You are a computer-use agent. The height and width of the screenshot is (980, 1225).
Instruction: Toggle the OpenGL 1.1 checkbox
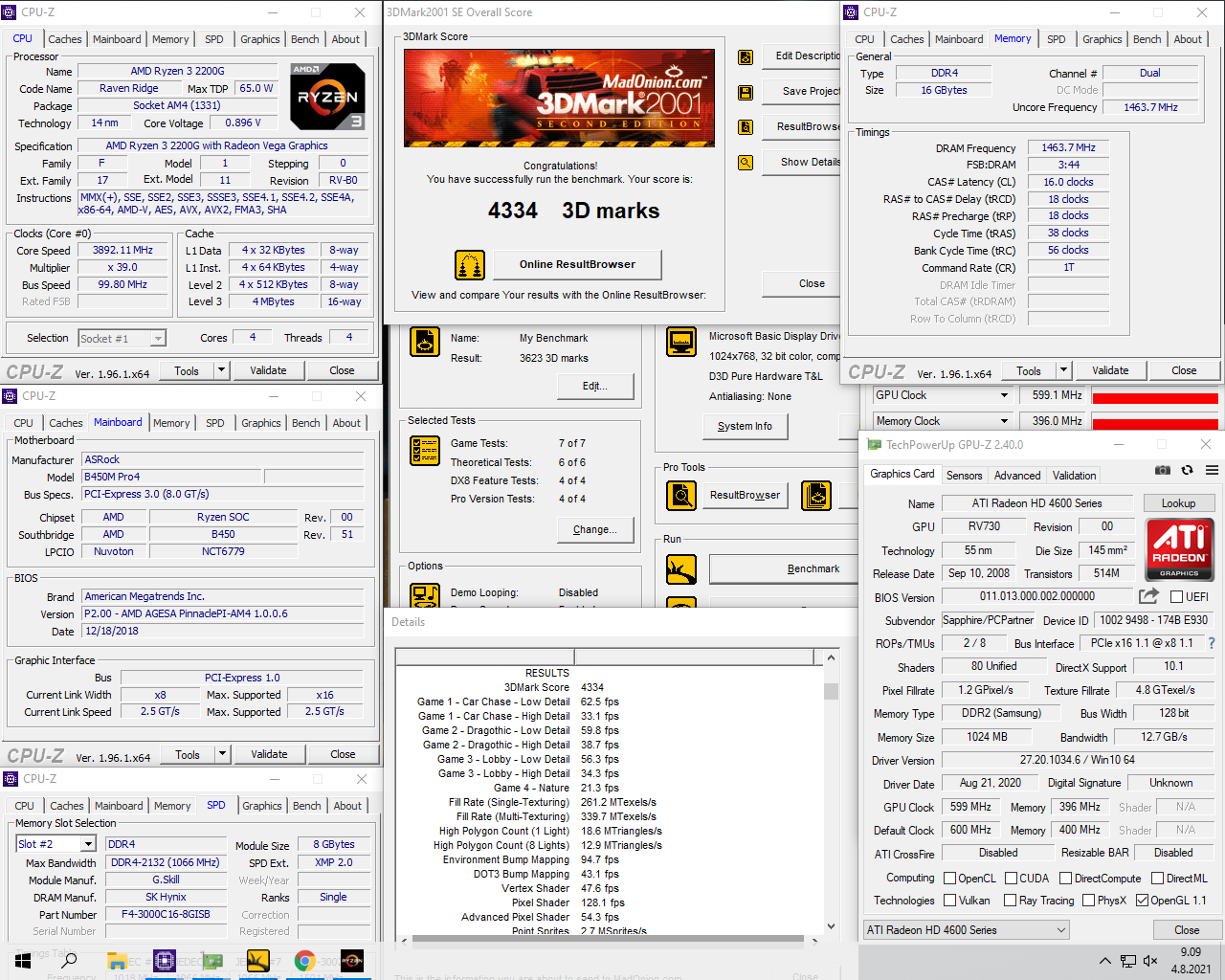(1142, 901)
